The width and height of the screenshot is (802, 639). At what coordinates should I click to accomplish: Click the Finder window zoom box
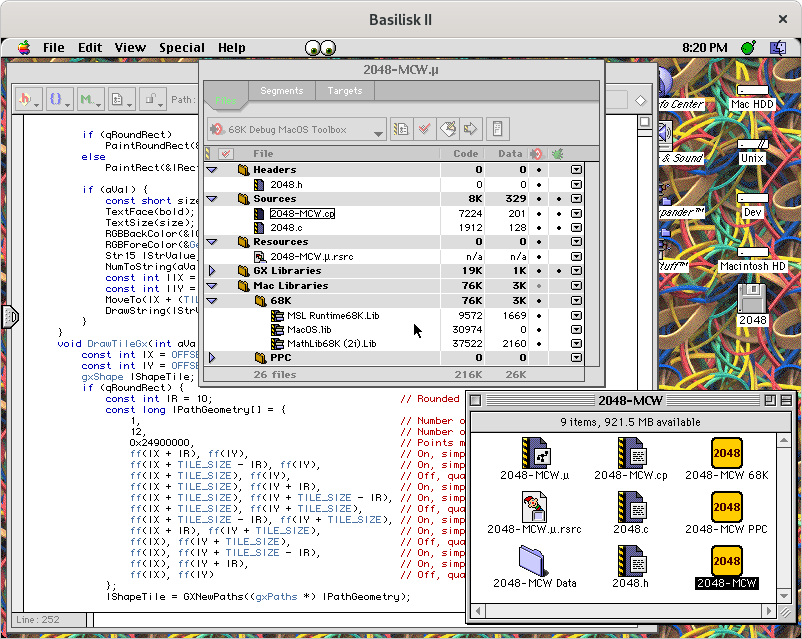tap(770, 400)
